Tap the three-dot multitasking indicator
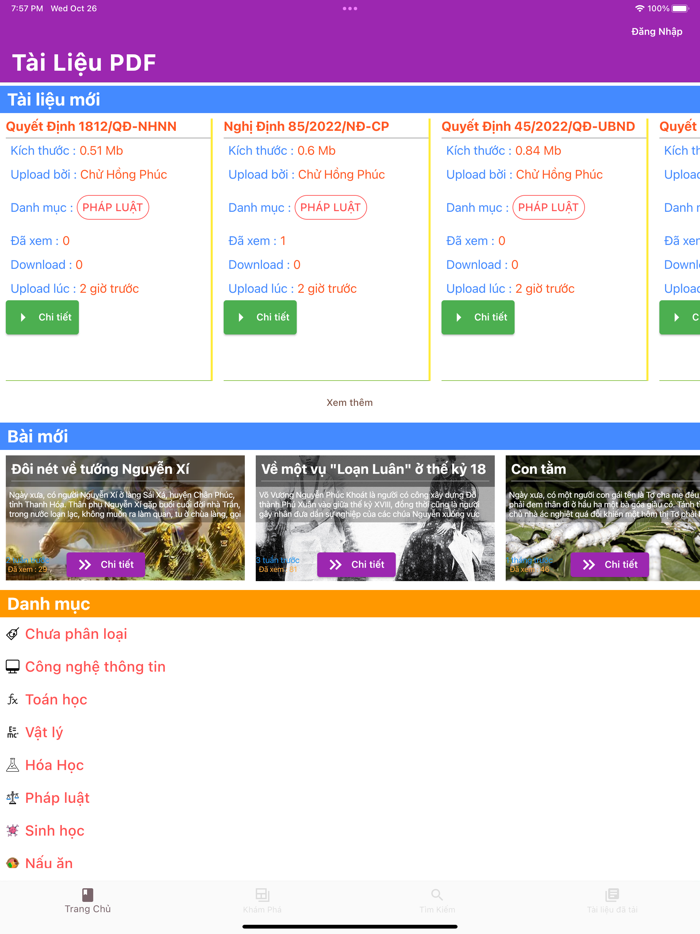 point(350,8)
